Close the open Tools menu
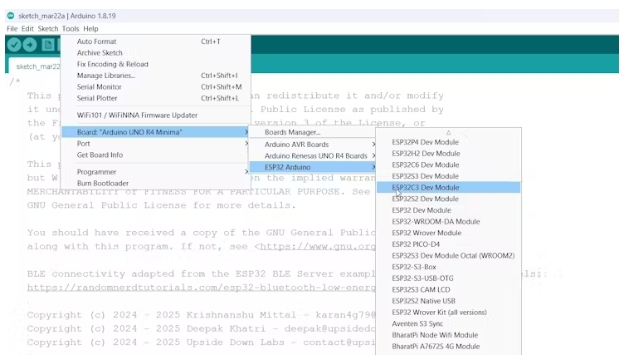 [70, 29]
